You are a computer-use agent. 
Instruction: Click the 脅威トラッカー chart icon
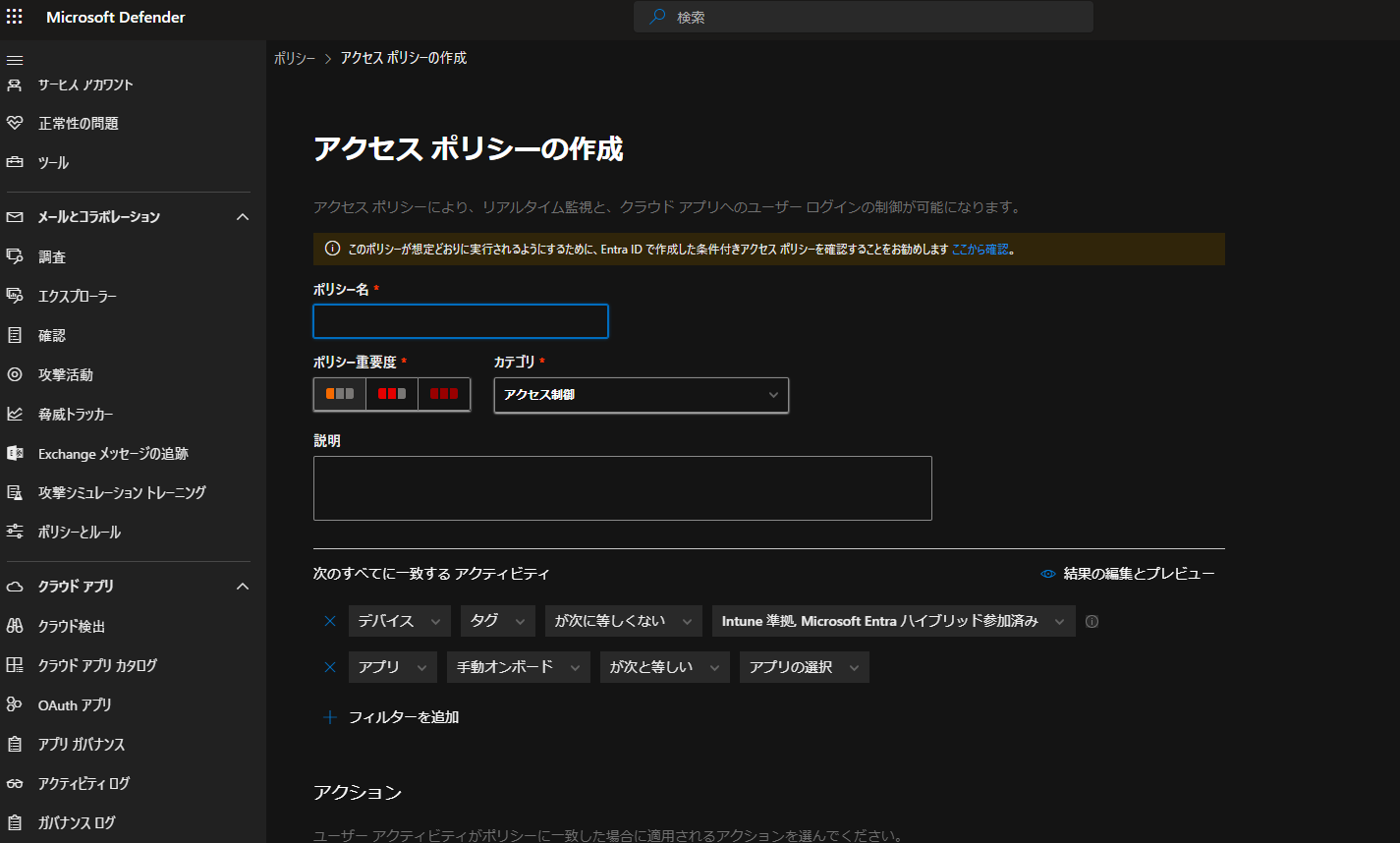(x=15, y=414)
